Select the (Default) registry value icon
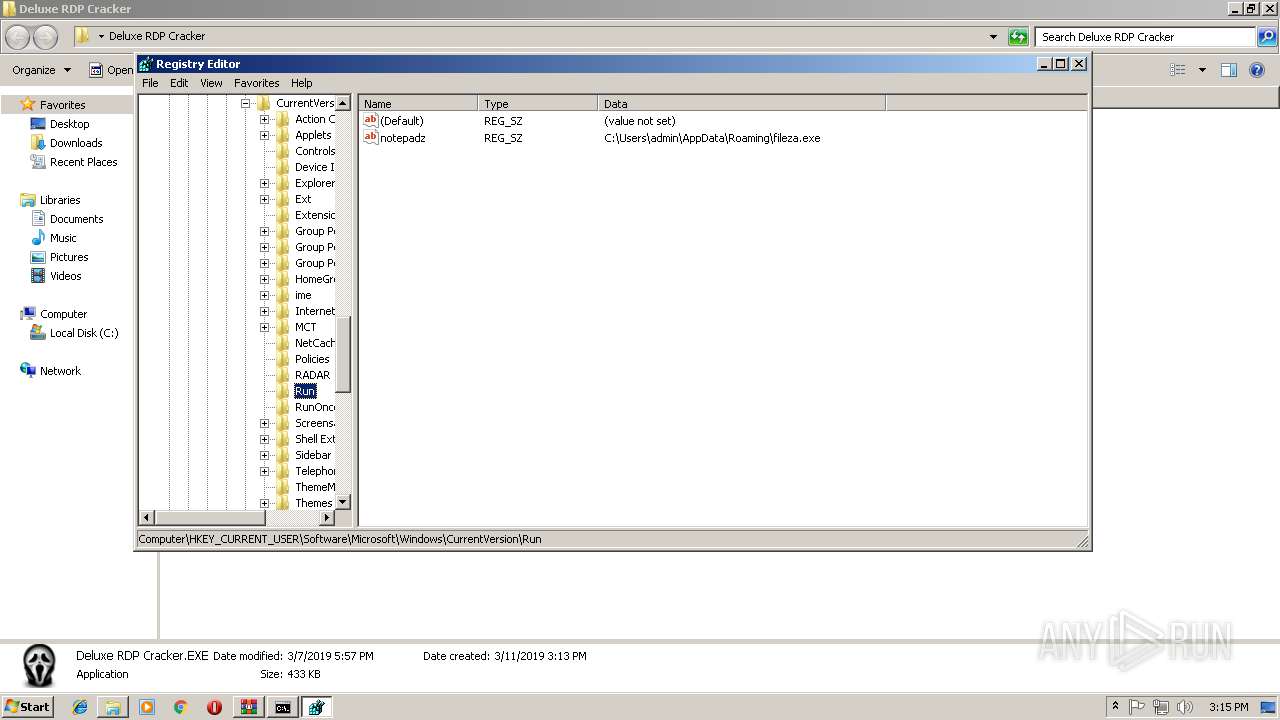This screenshot has height=720, width=1280. tap(371, 121)
